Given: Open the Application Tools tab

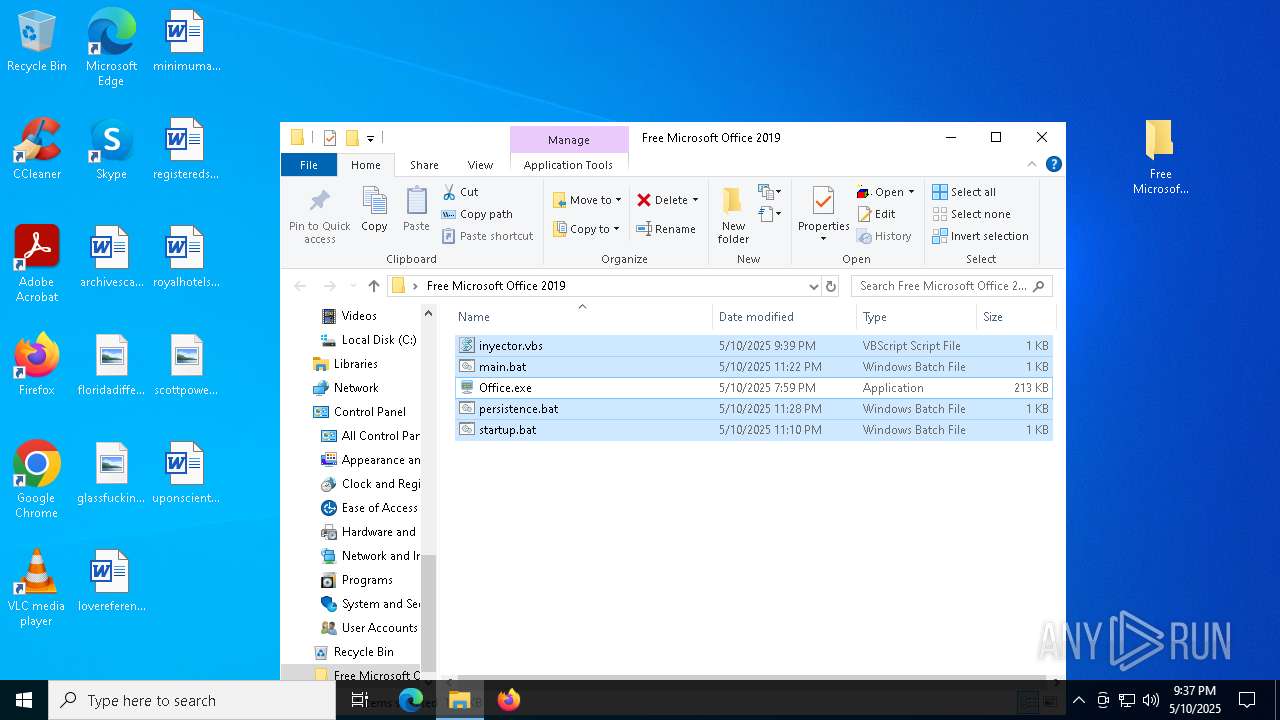Looking at the screenshot, I should click(x=568, y=165).
